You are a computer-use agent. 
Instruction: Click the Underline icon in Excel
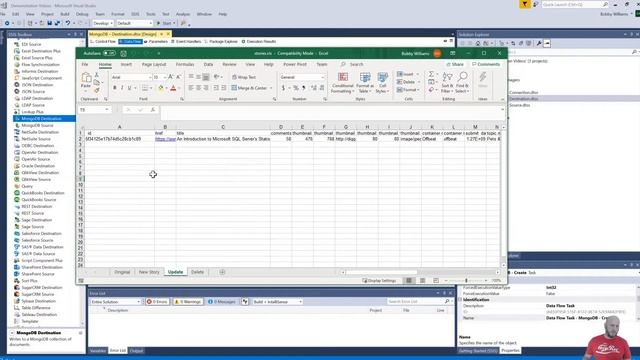click(129, 88)
